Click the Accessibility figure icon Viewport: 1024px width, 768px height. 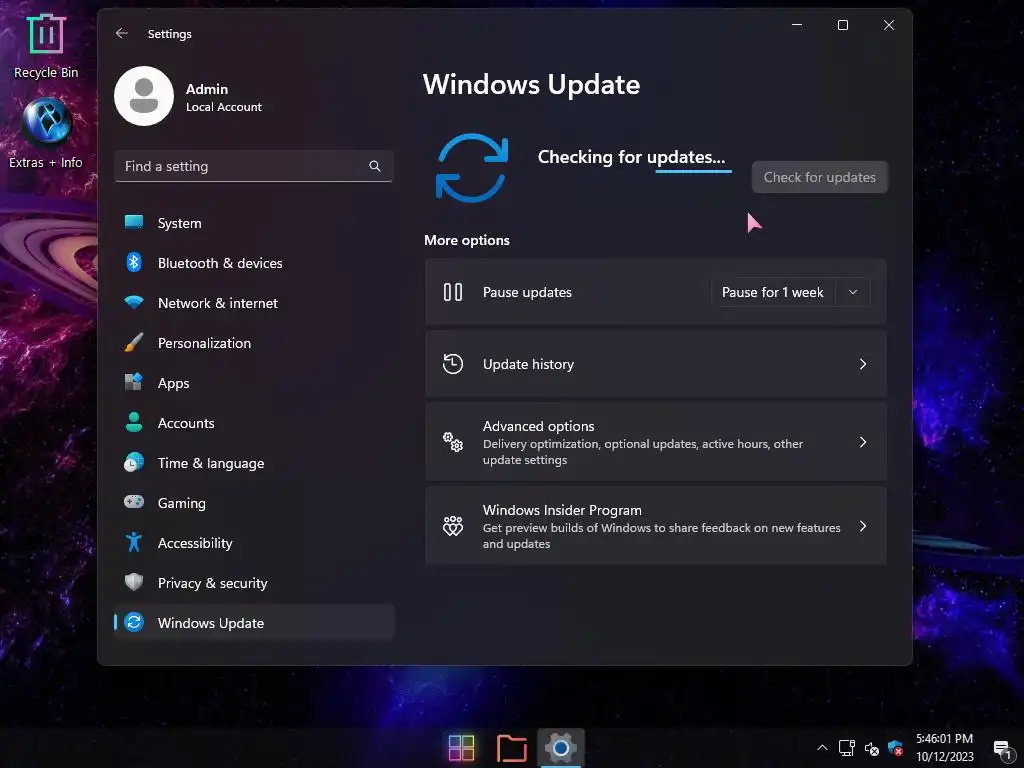click(x=134, y=542)
